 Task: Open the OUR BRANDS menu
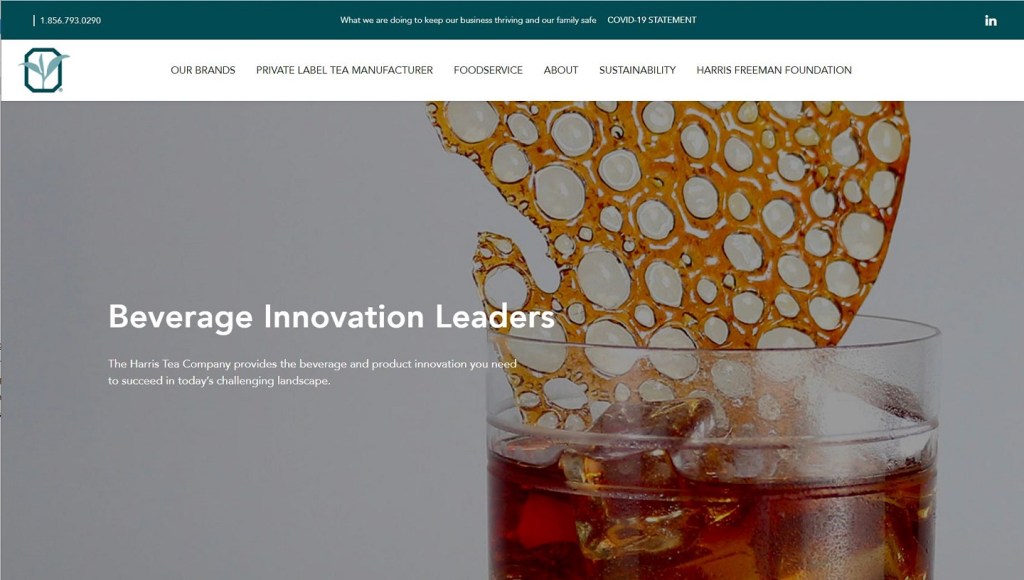pyautogui.click(x=202, y=70)
